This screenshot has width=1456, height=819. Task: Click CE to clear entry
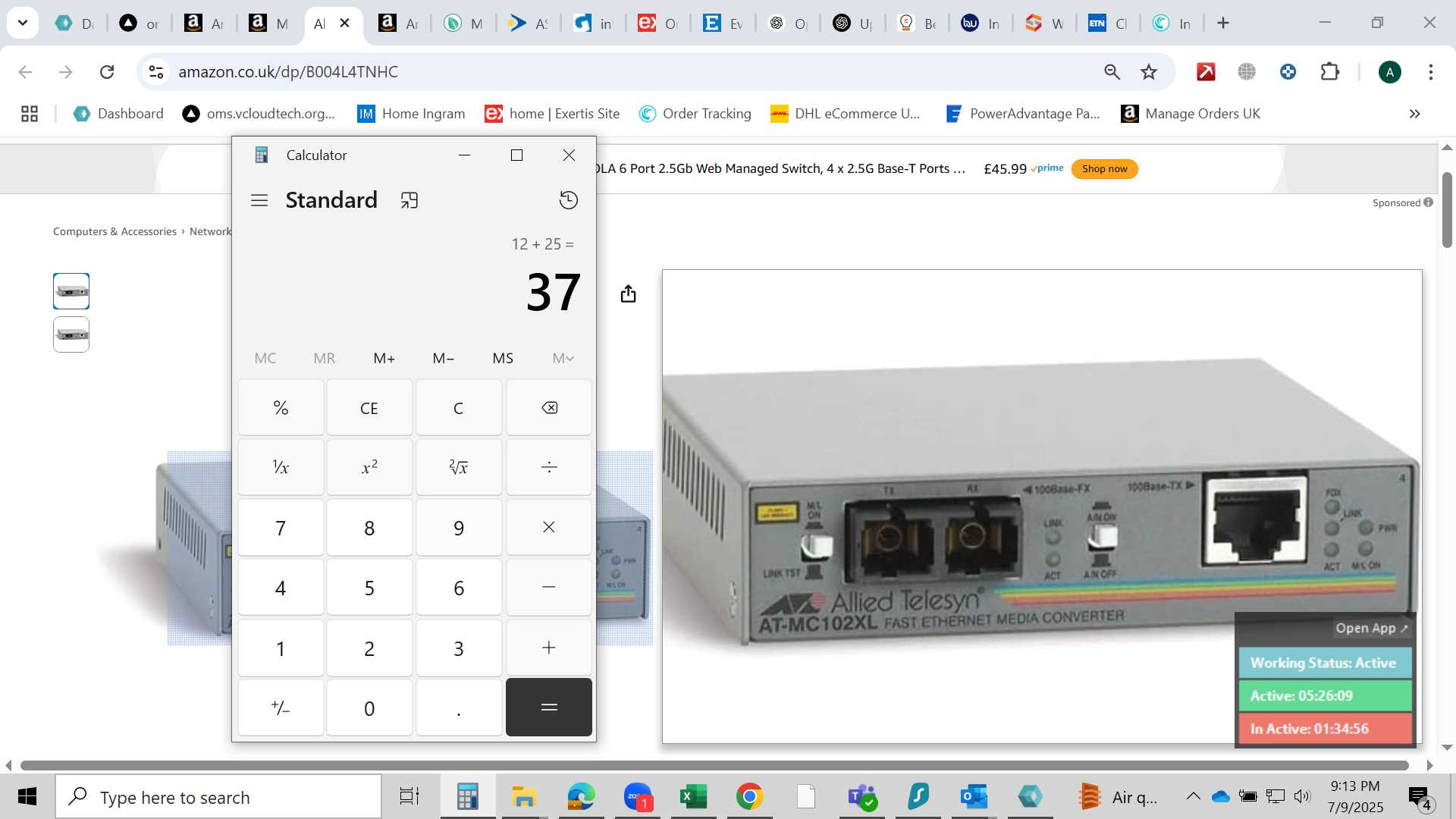point(369,408)
